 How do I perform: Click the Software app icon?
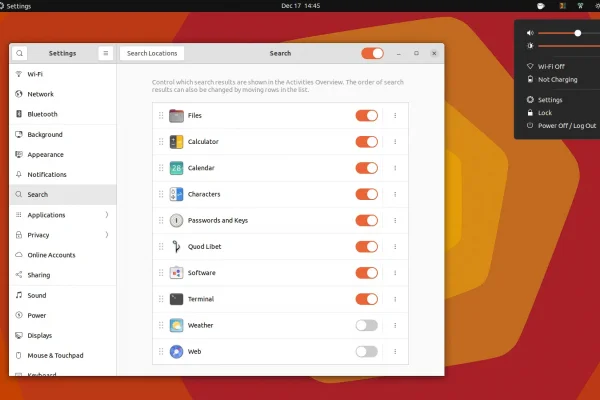point(176,273)
